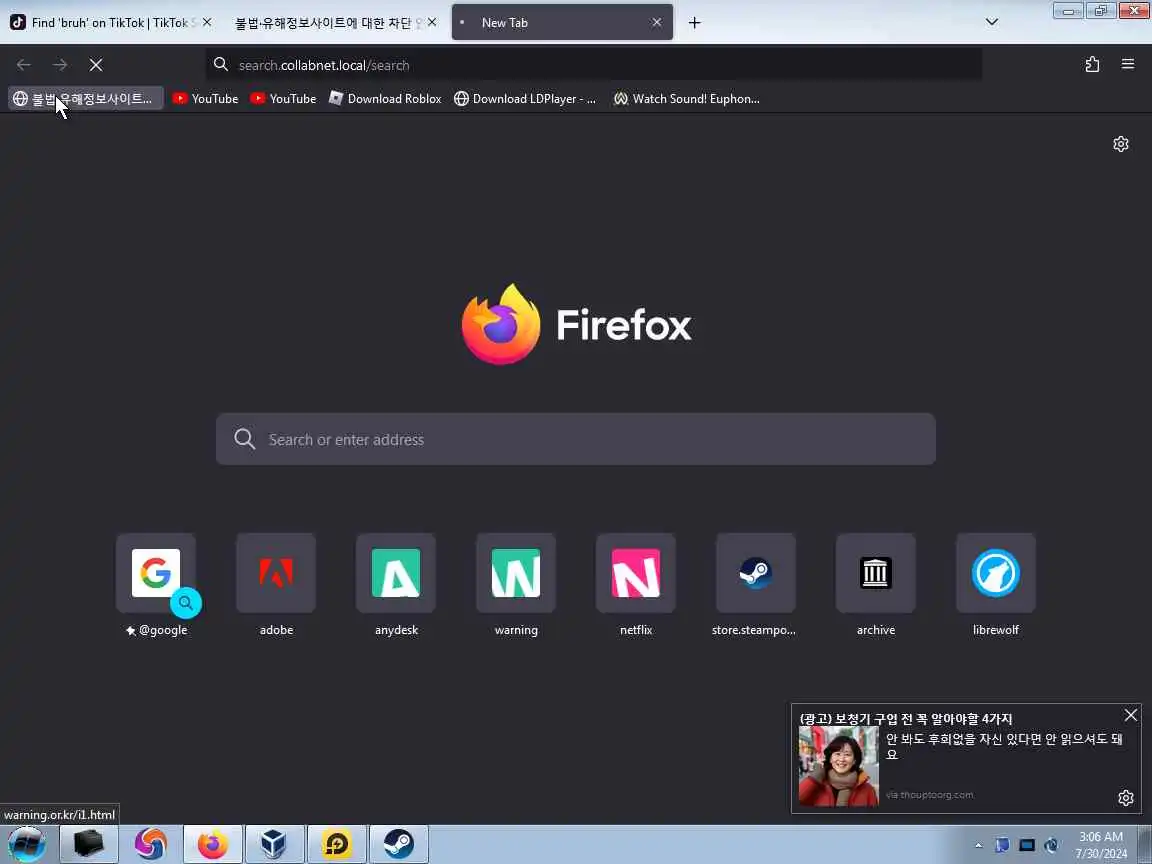Go back to previous page

(24, 65)
